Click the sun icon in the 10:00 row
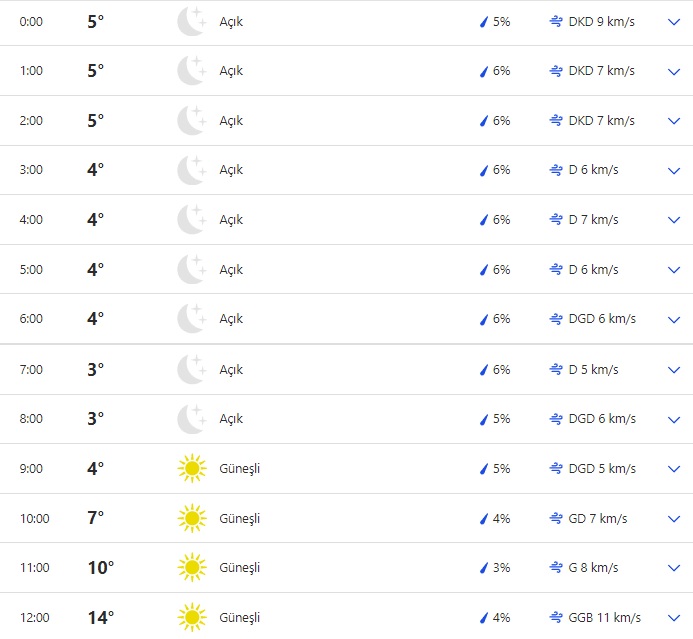 191,518
